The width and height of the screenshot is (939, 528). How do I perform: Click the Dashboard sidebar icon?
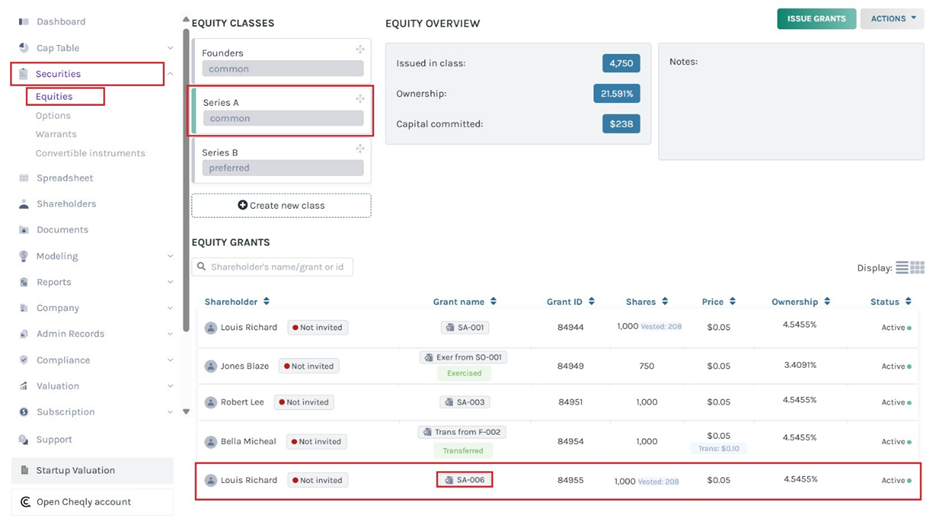[24, 22]
